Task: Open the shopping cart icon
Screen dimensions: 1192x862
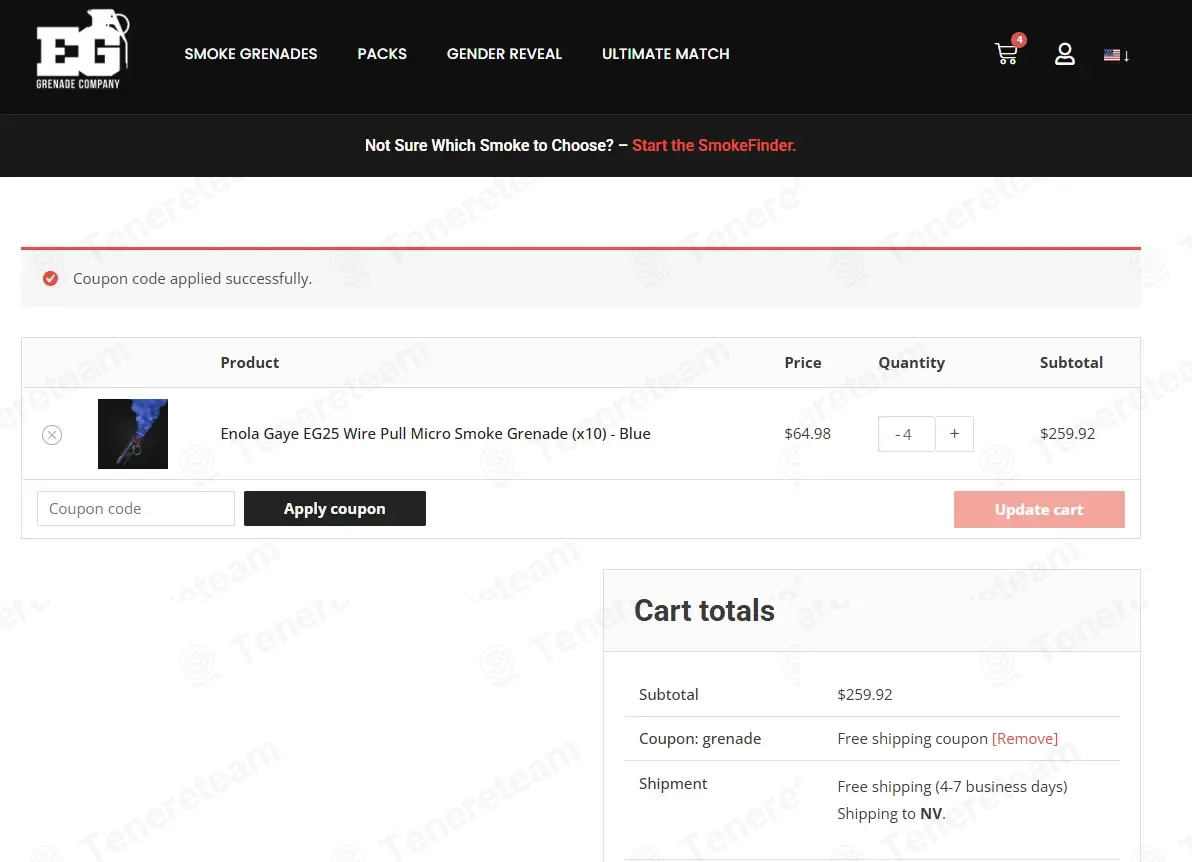Action: 1007,54
